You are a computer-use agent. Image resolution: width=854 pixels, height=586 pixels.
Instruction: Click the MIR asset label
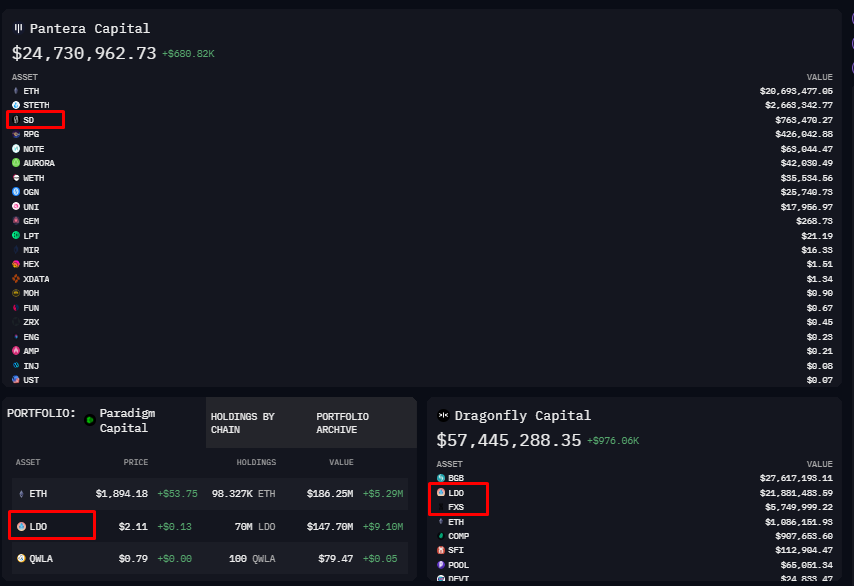coord(31,250)
